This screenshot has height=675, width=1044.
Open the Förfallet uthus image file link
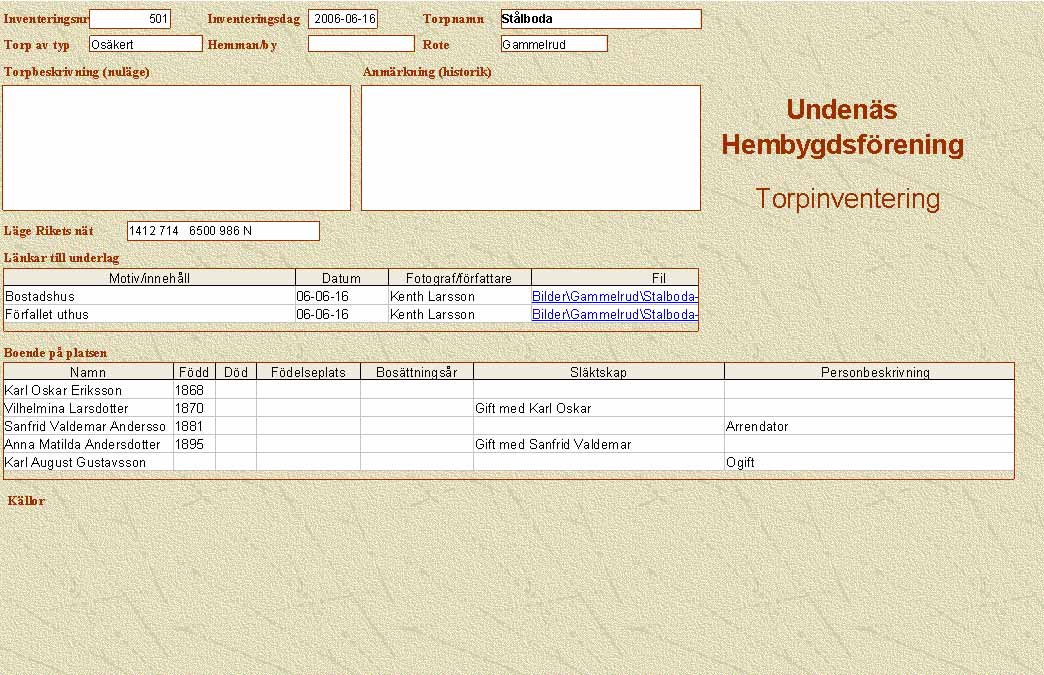point(614,314)
